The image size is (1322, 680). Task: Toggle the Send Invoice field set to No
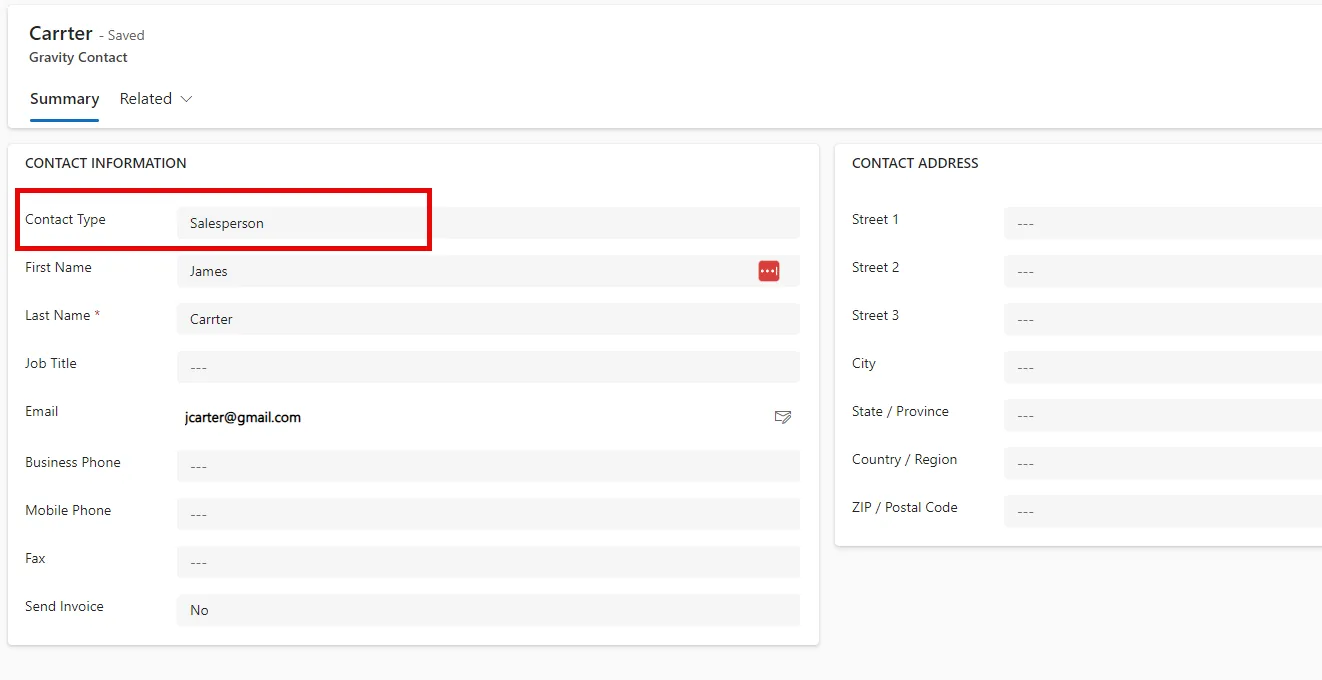488,610
